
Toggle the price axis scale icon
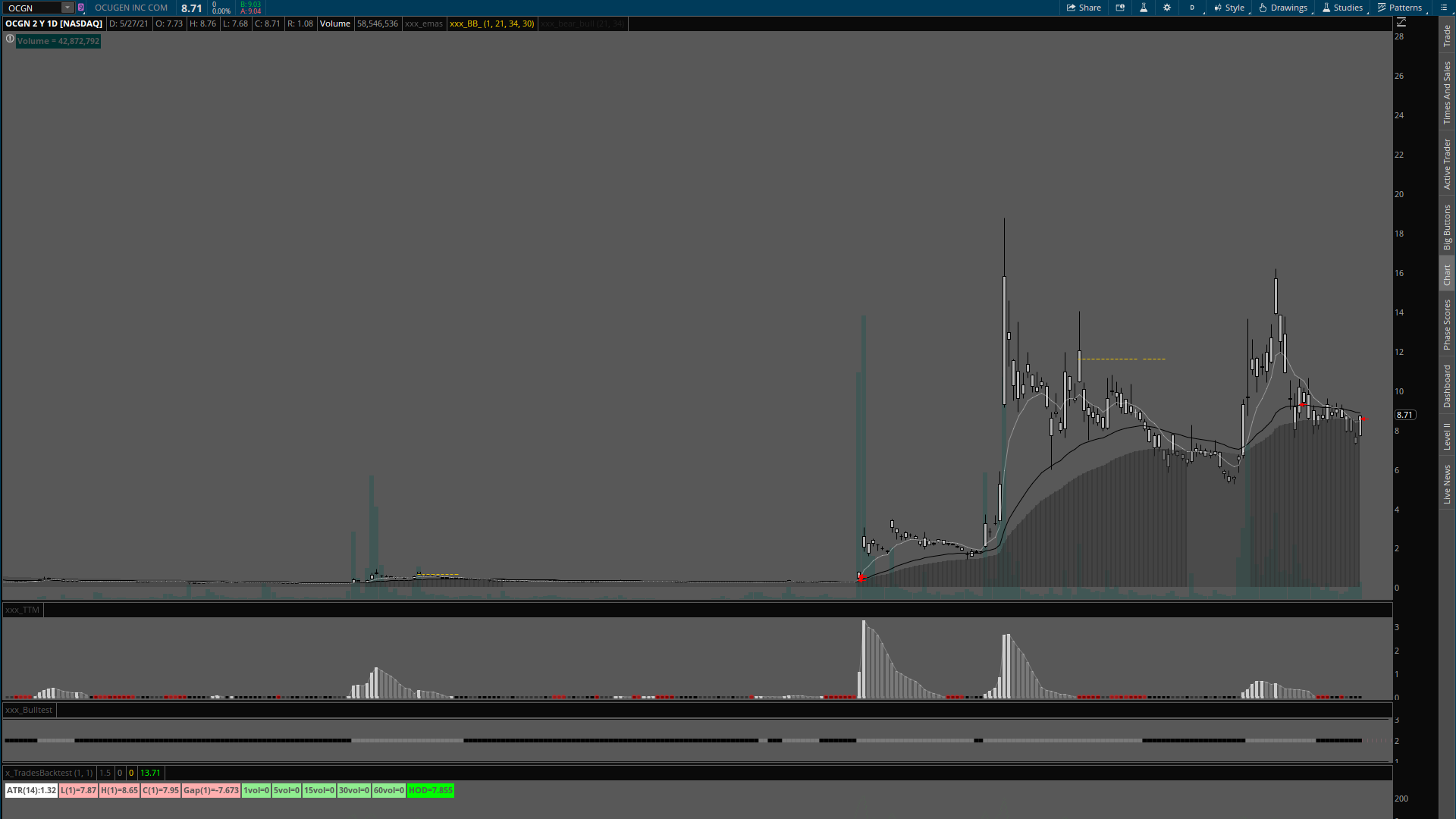(1401, 23)
